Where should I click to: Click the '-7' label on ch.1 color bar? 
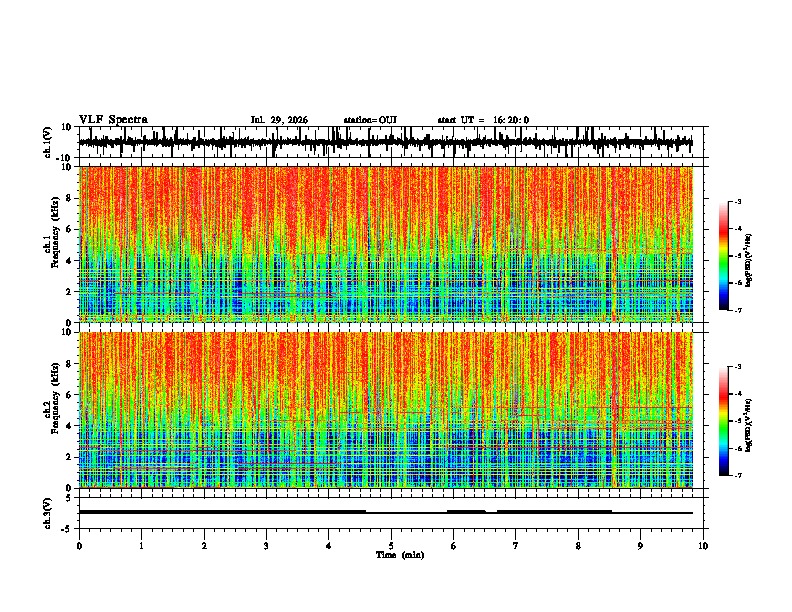point(738,310)
